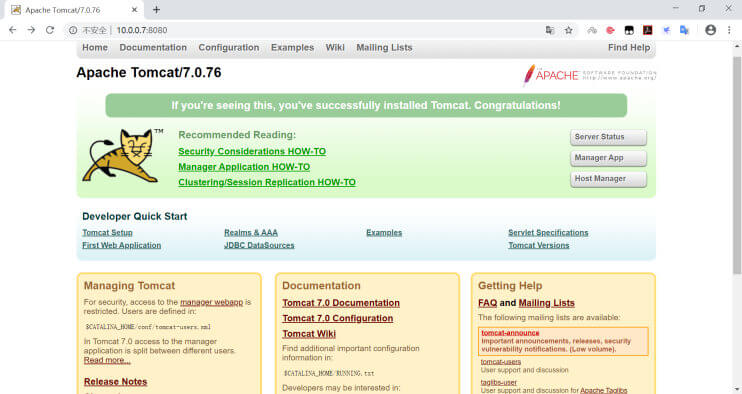742x394 pixels.
Task: Click the vertical page scrollbar thumb
Action: coord(737,165)
